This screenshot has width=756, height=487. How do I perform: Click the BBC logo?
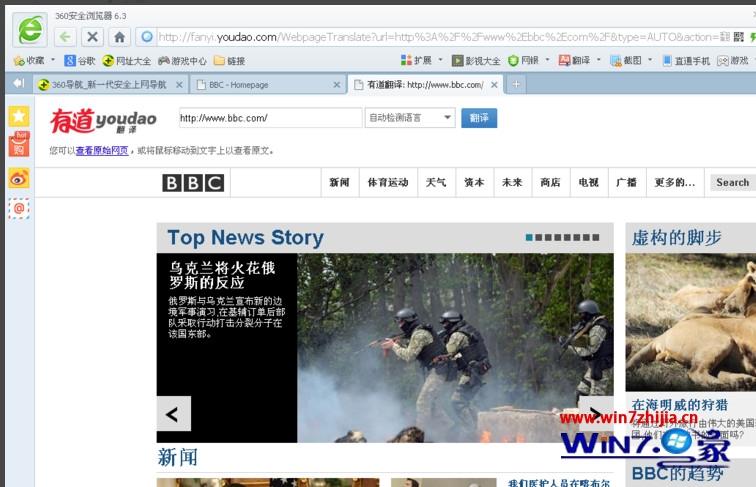(x=193, y=183)
